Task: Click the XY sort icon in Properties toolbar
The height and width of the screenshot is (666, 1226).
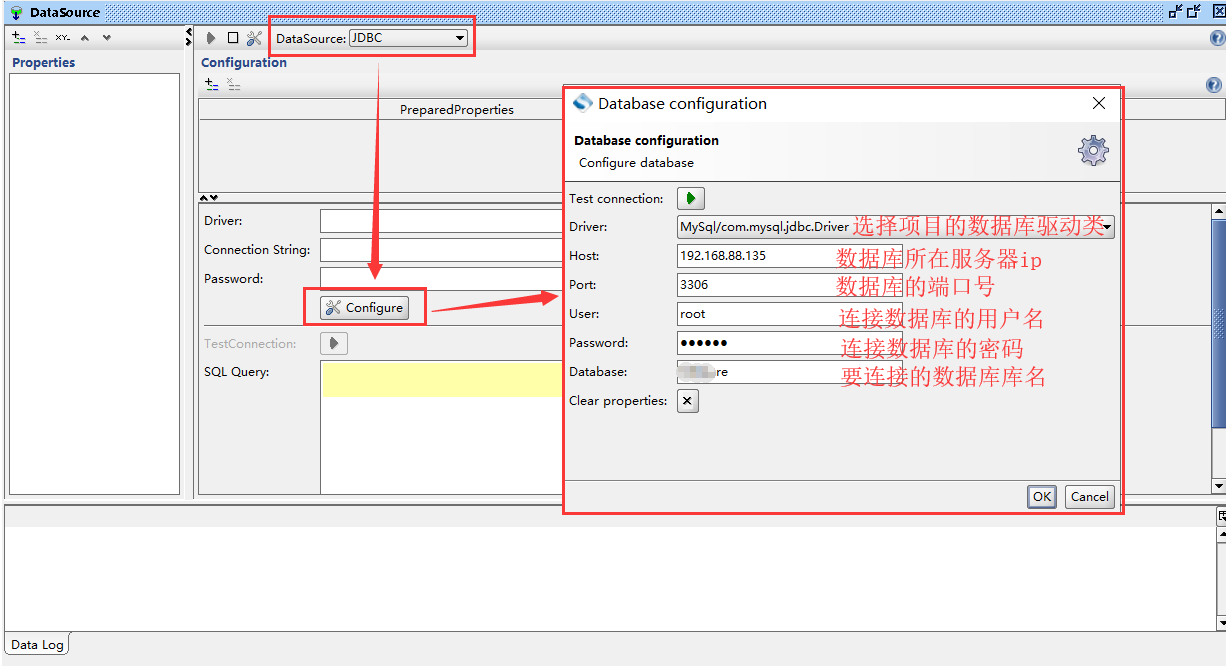Action: (63, 38)
